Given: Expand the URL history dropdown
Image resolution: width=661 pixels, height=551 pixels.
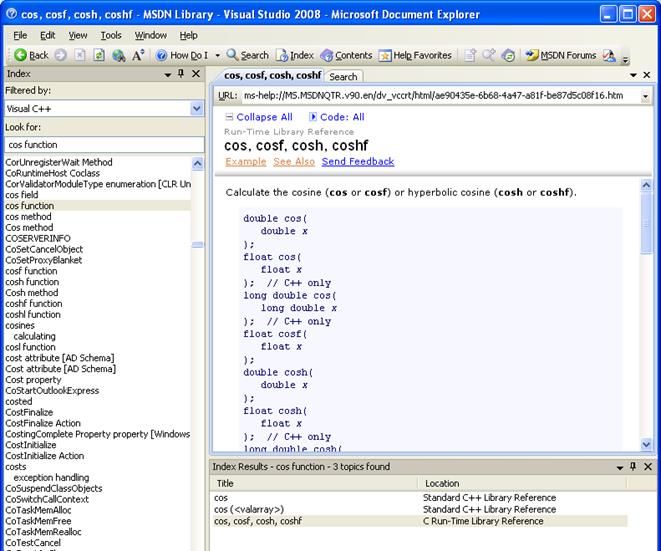Looking at the screenshot, I should point(645,97).
